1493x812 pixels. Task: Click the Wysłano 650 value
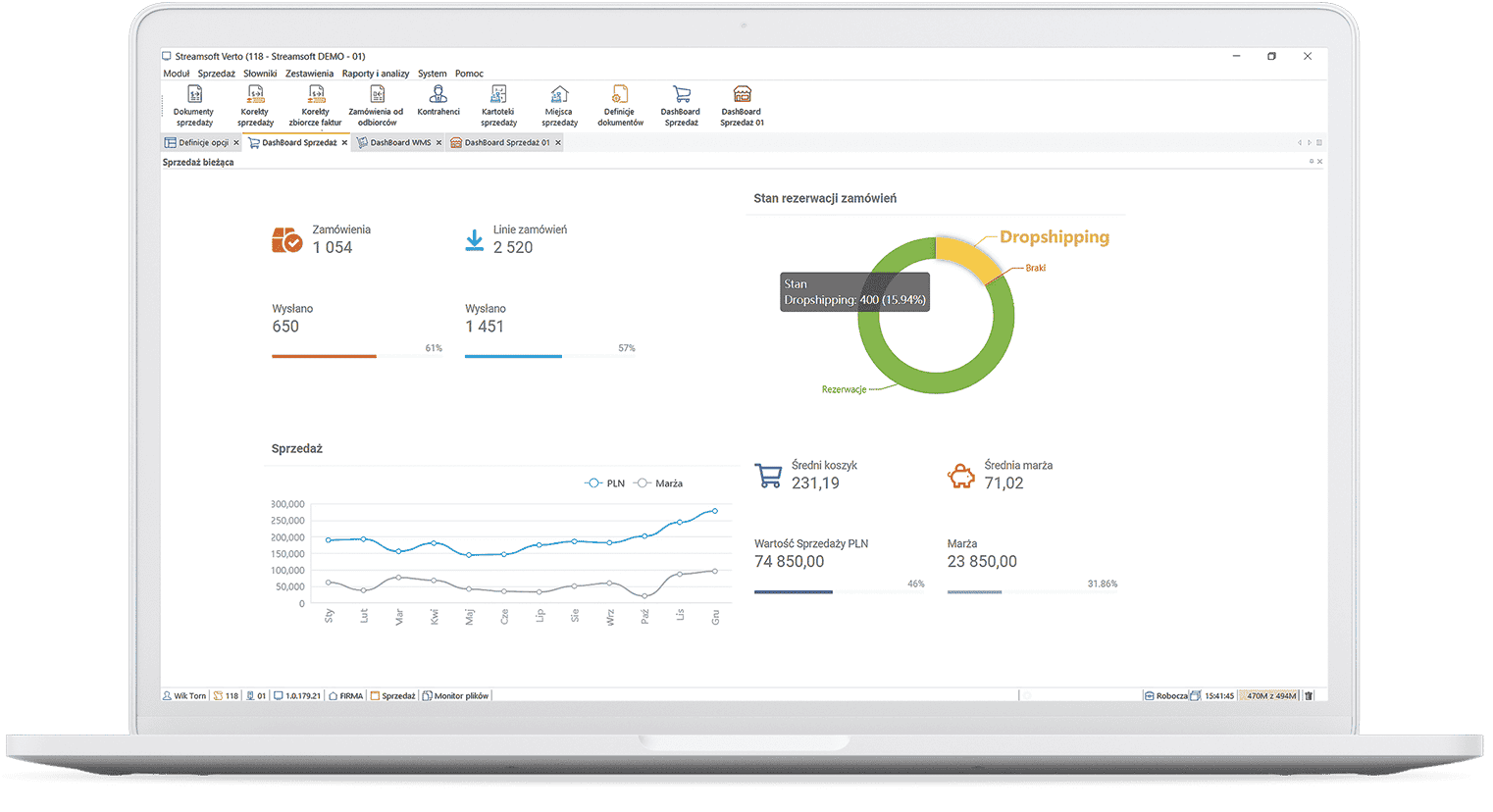click(285, 327)
